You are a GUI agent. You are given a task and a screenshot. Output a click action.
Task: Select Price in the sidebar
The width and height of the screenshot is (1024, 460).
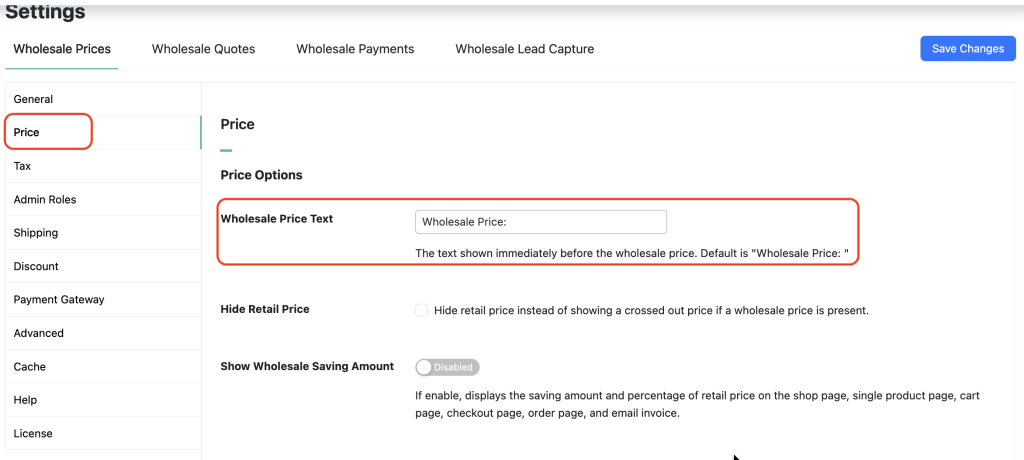(27, 132)
